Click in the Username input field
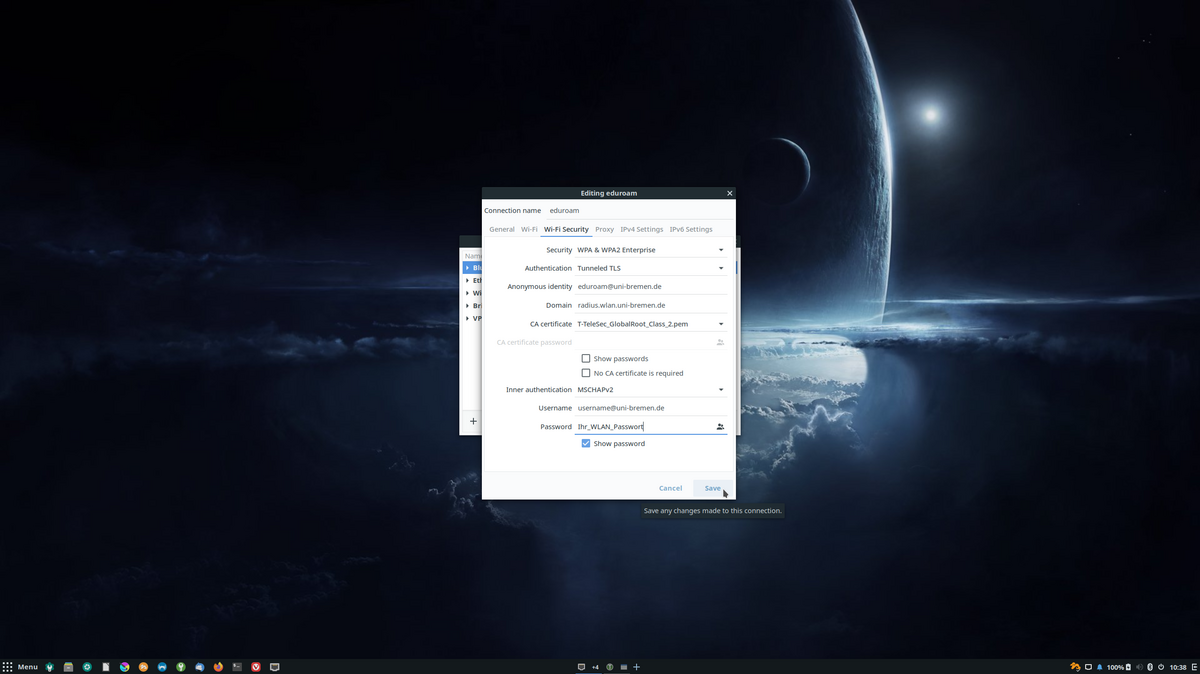 (650, 408)
